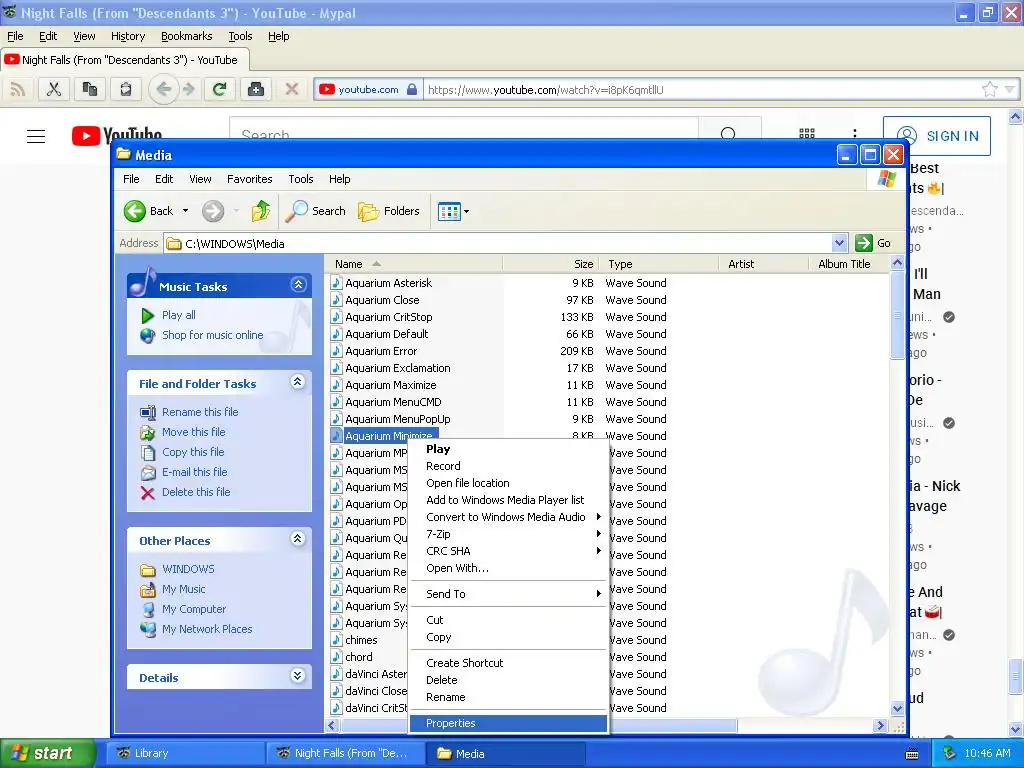
Task: Open My Network Places link
Action: click(x=207, y=630)
